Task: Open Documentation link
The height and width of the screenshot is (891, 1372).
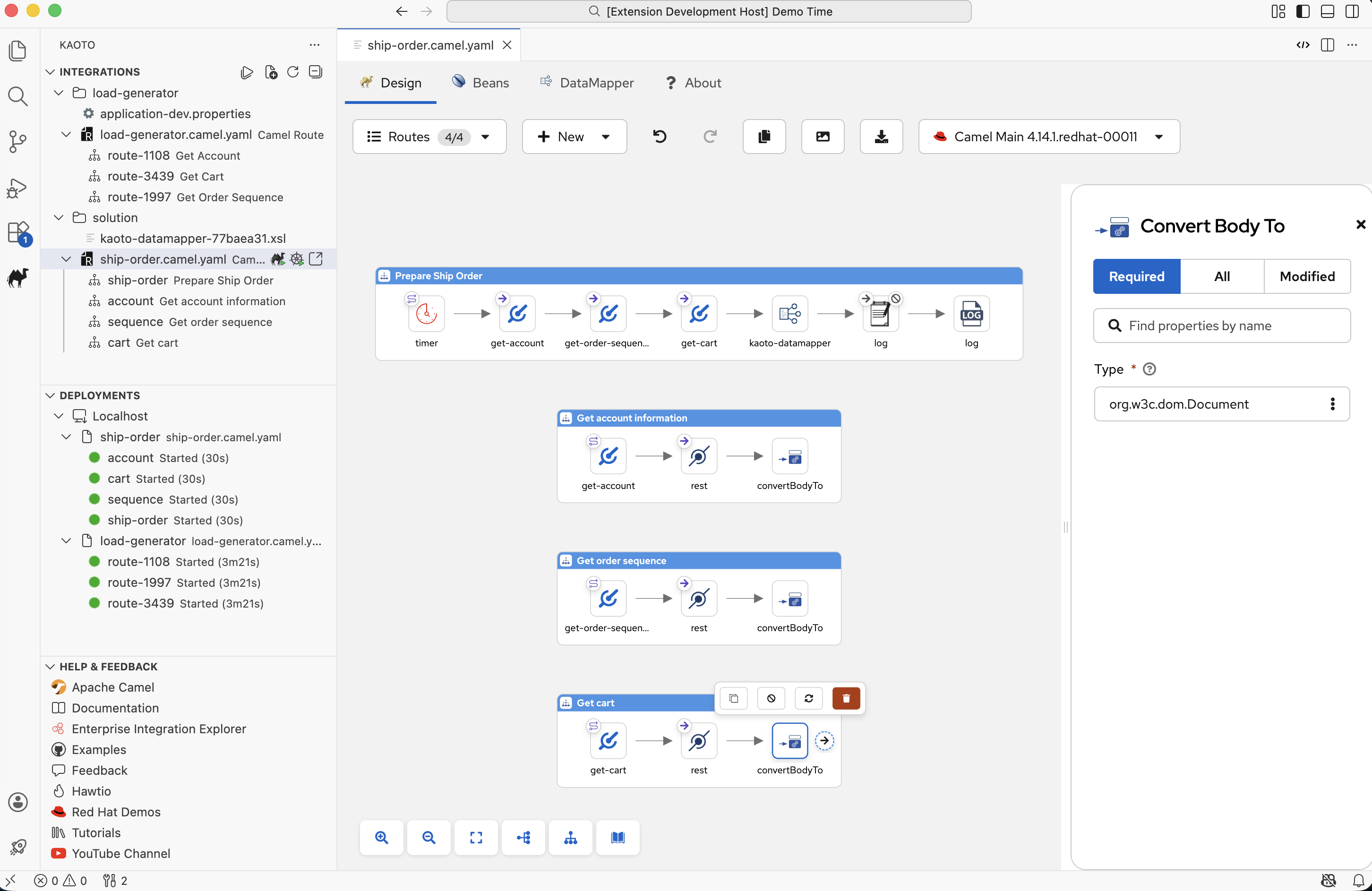Action: pyautogui.click(x=115, y=708)
